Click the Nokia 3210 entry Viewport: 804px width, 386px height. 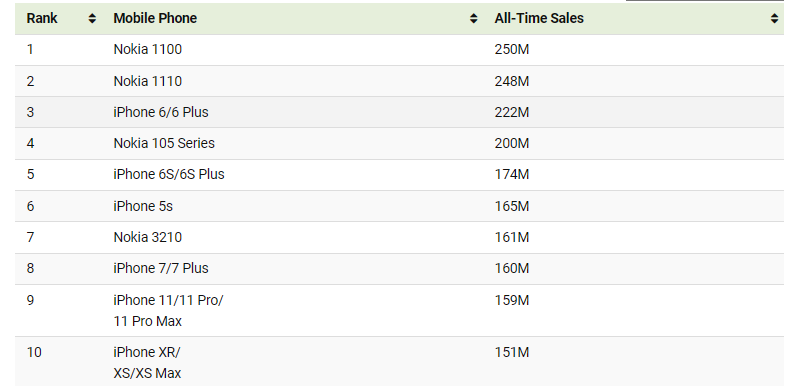[x=148, y=237]
